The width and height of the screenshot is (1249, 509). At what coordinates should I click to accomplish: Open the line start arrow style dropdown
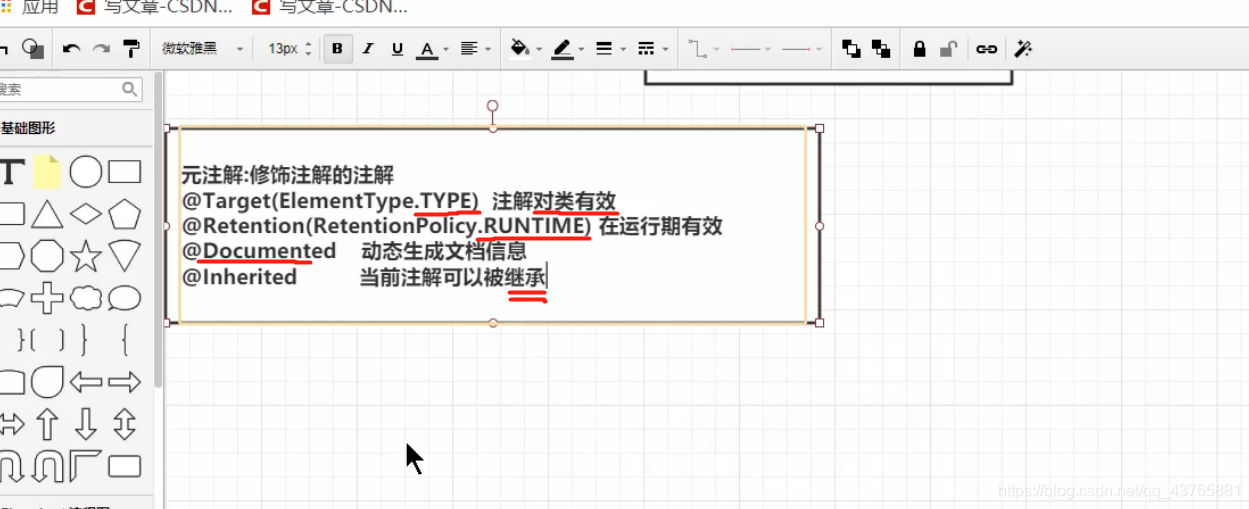(x=751, y=49)
